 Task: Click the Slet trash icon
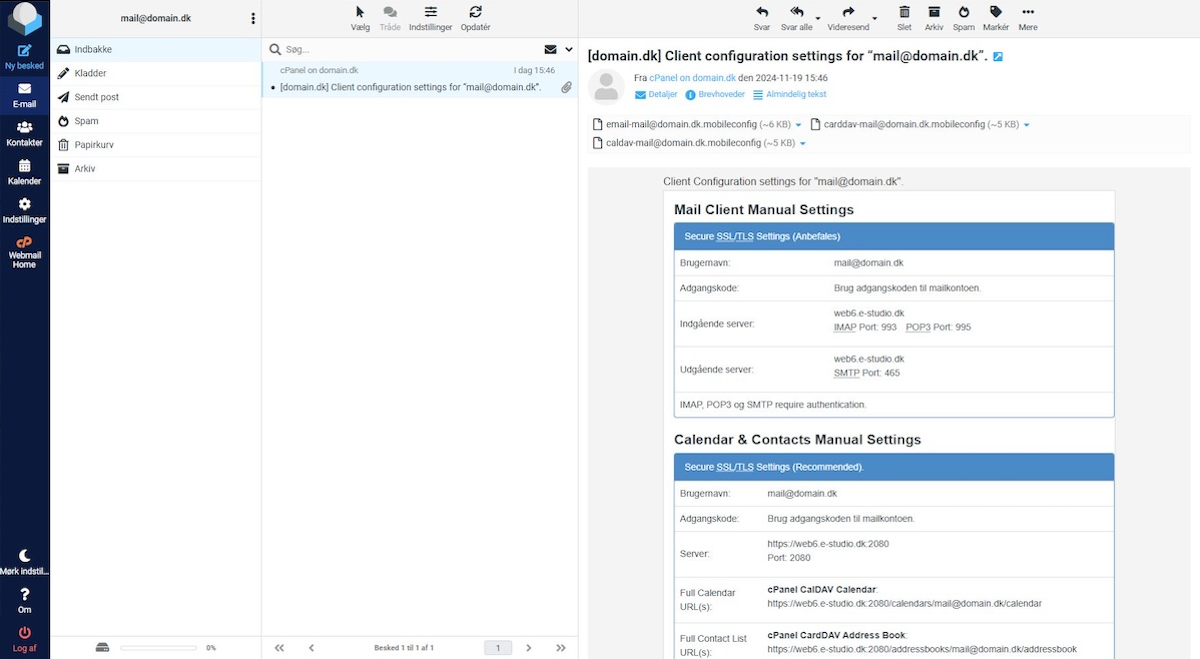pyautogui.click(x=904, y=17)
